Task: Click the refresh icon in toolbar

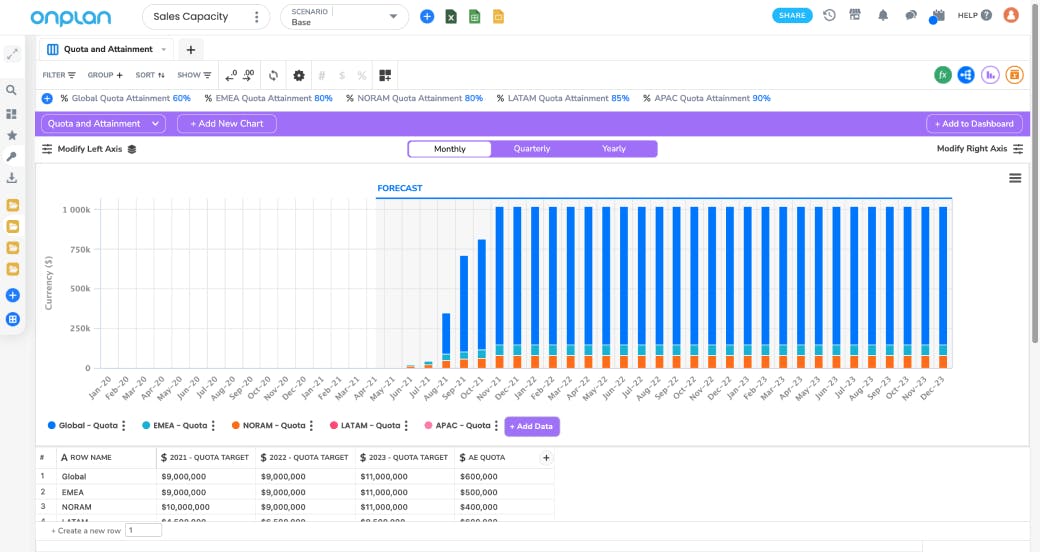Action: tap(273, 75)
